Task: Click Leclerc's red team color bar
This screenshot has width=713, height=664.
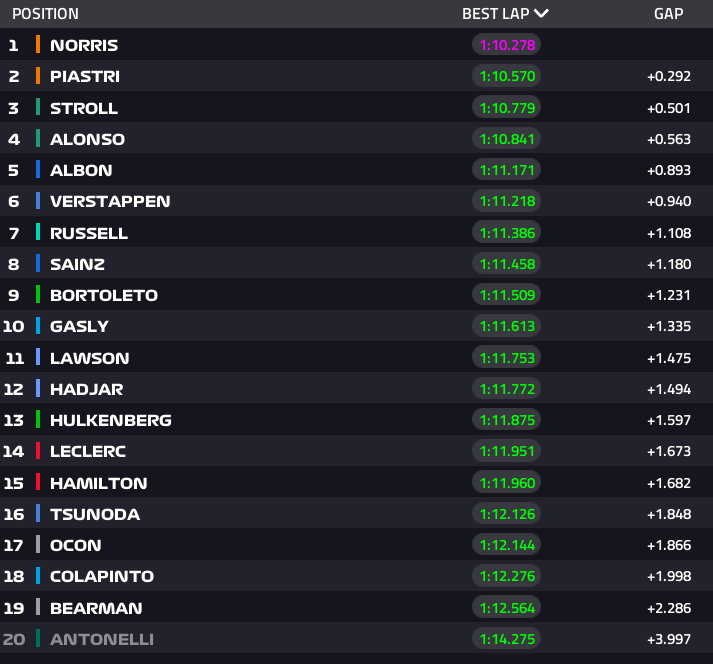Action: tap(37, 451)
